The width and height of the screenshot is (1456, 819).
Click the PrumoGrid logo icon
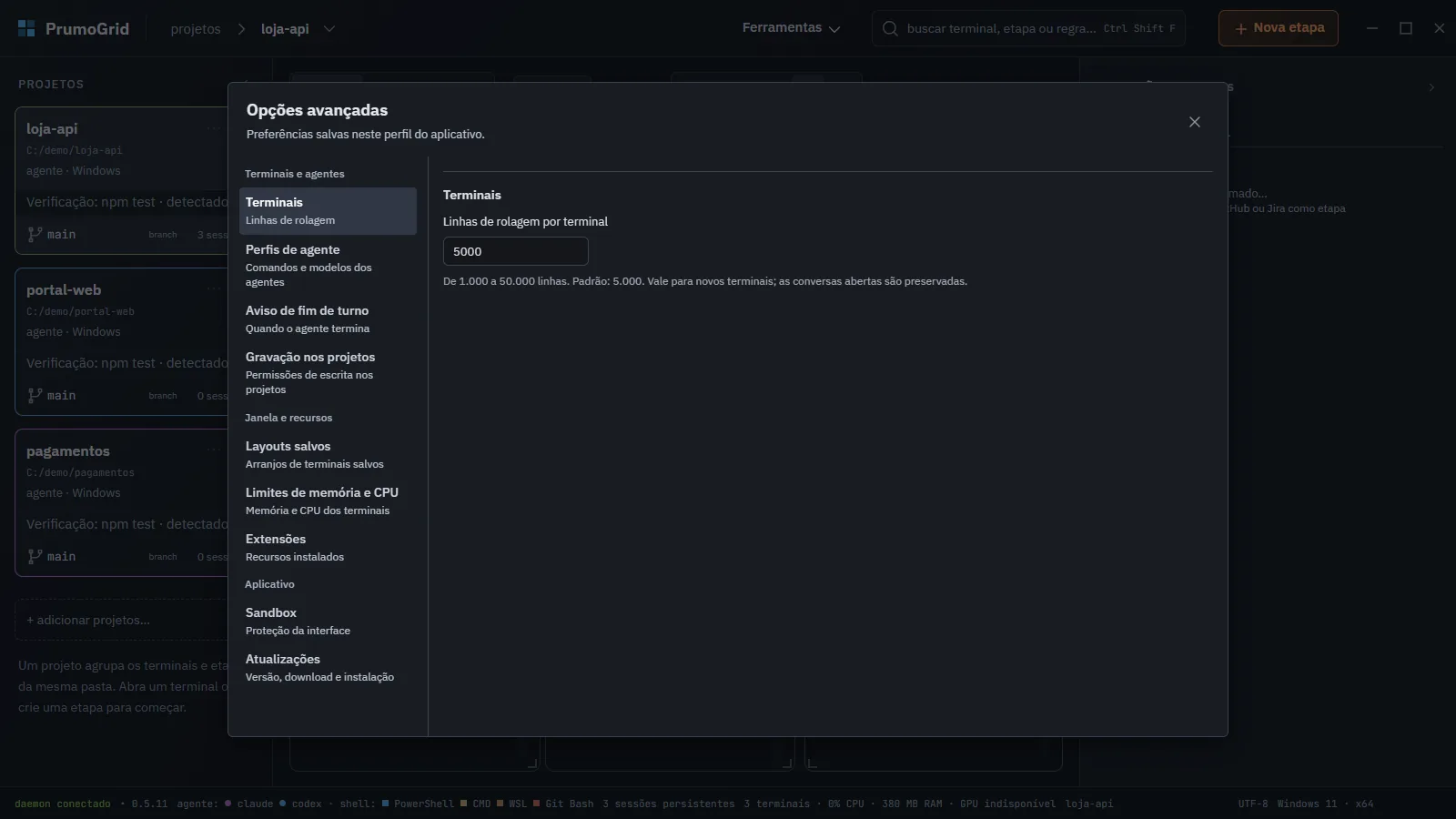(26, 28)
